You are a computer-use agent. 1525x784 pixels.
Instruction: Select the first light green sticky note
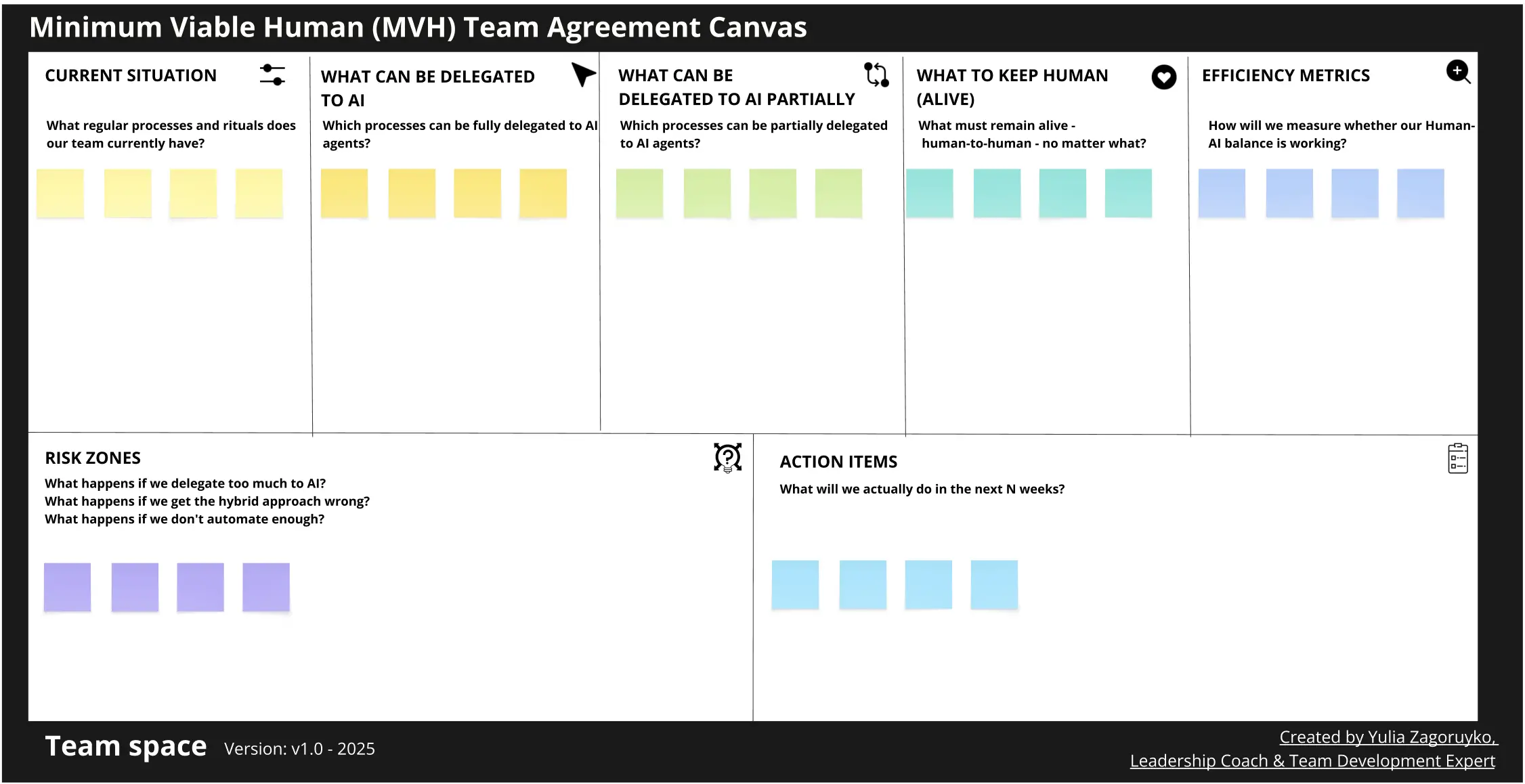[639, 194]
